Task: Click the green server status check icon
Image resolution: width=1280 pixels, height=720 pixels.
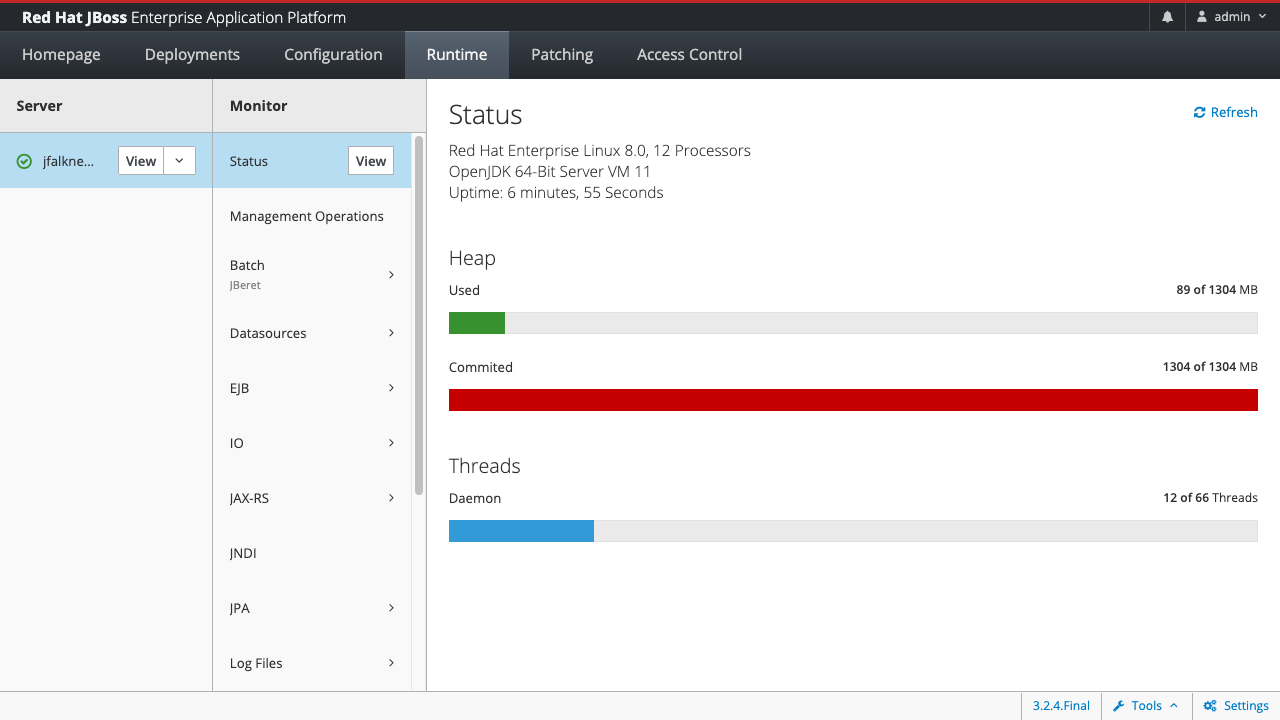Action: click(x=24, y=161)
